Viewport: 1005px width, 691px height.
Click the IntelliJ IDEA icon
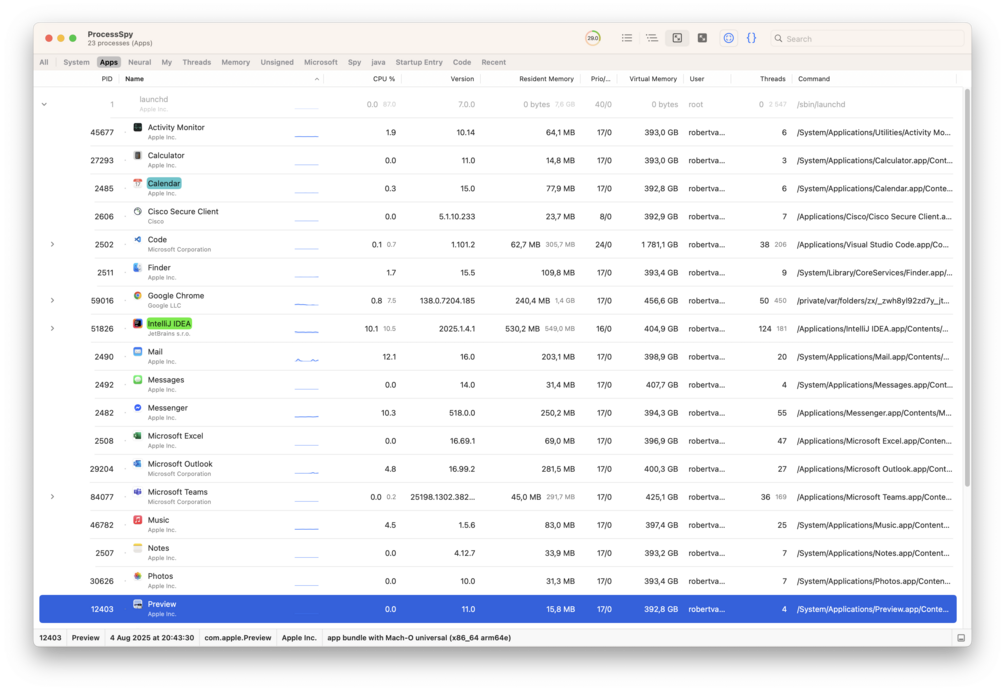[137, 324]
